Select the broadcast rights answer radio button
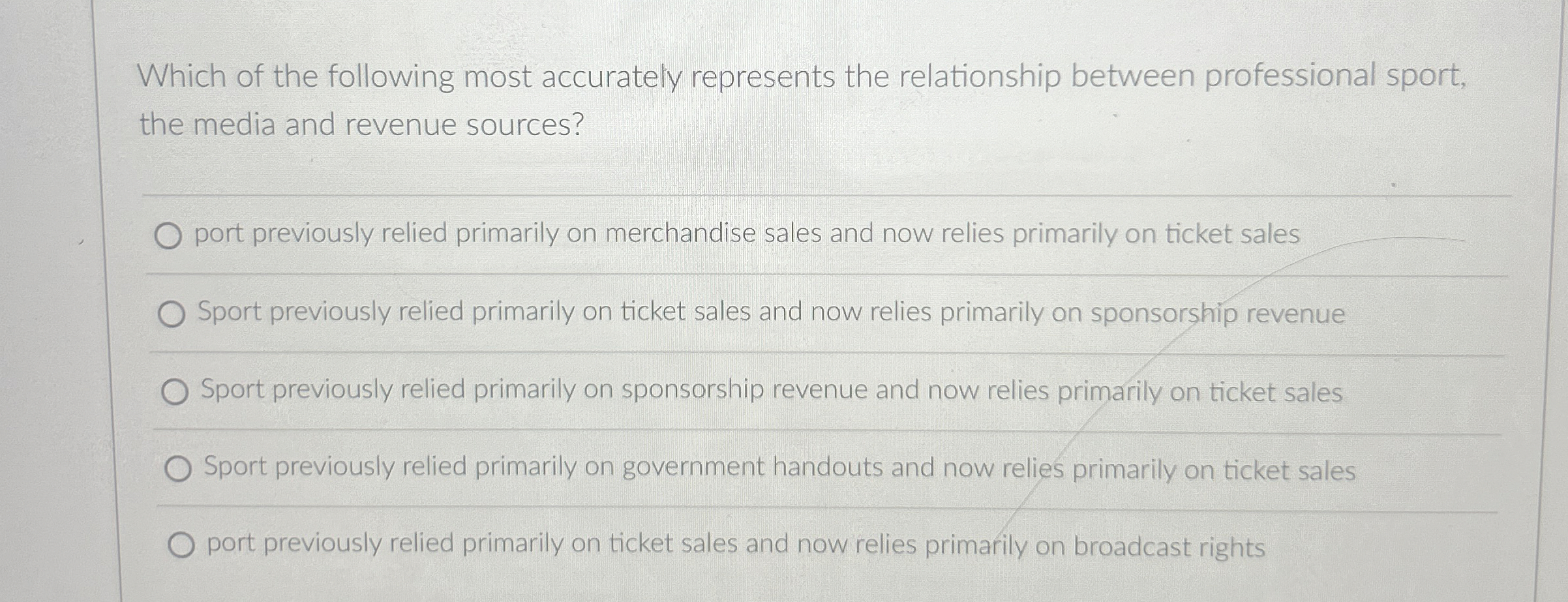 (181, 545)
